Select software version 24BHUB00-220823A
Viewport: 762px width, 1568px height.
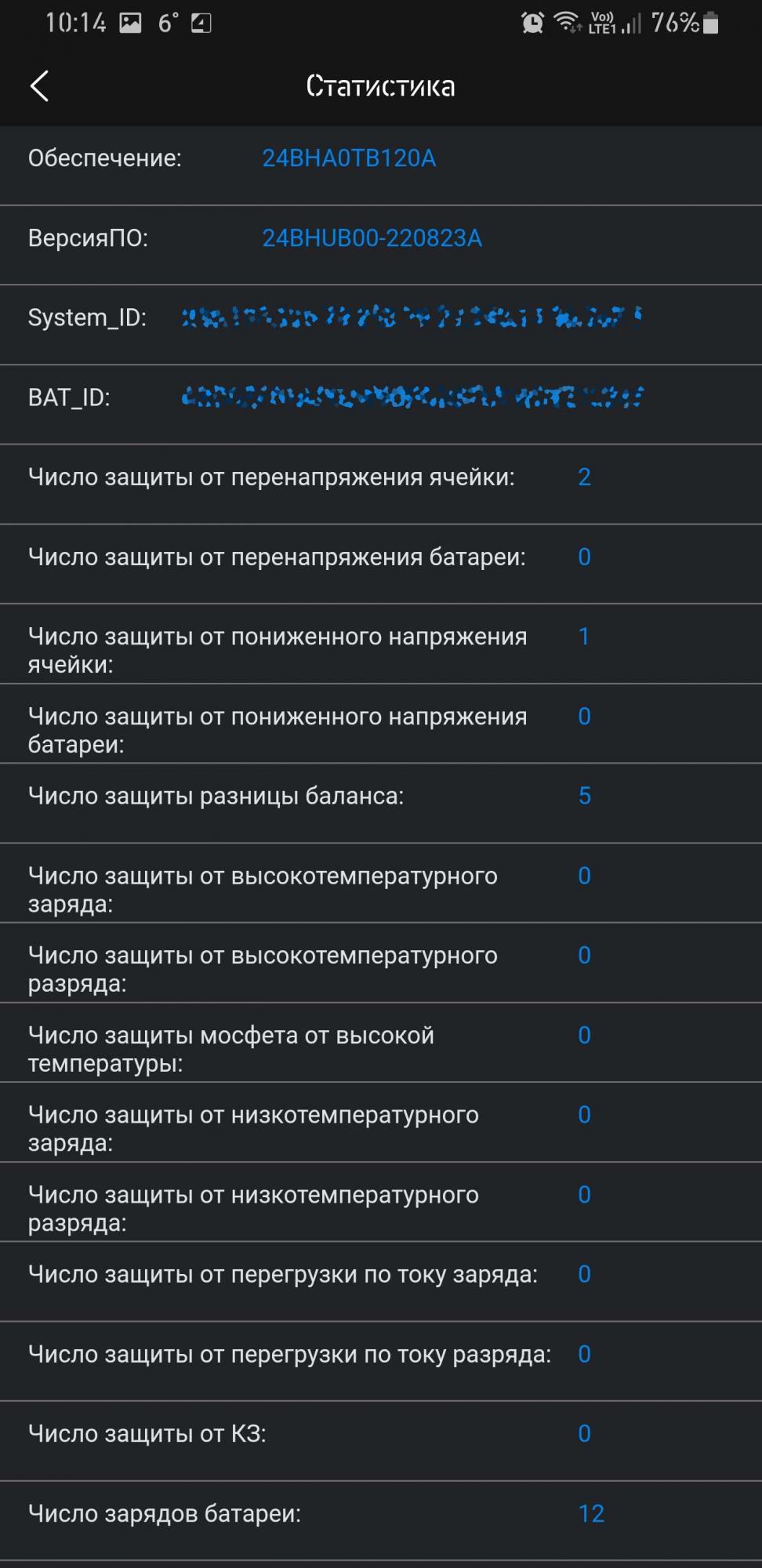coord(372,238)
